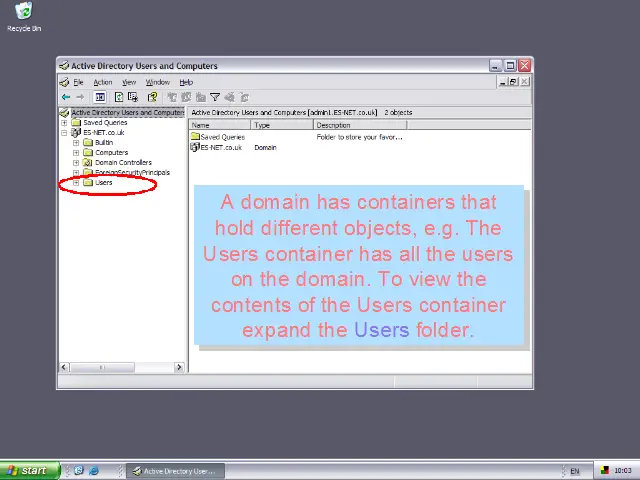Screen dimensions: 640x480
Task: Click the greyed Find Objects toolbar icon
Action: click(229, 97)
